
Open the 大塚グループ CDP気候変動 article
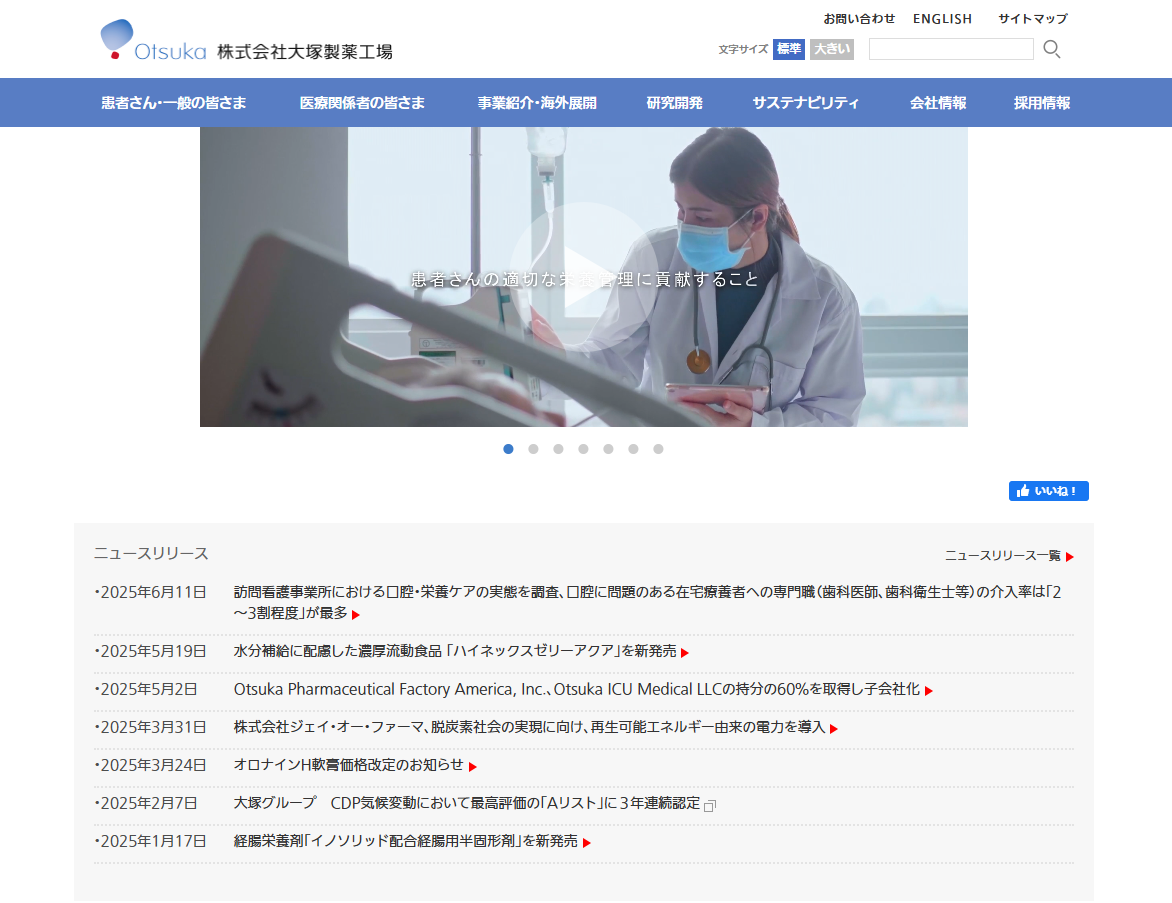tap(466, 803)
